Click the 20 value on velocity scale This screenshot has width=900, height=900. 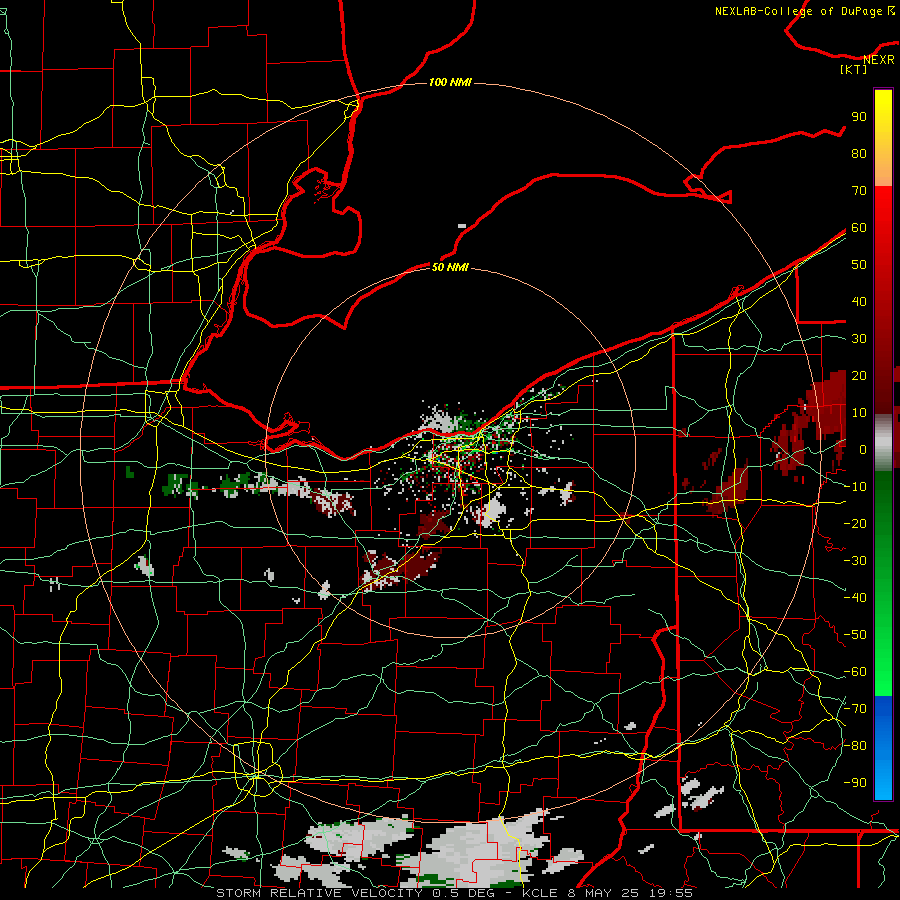[x=859, y=376]
